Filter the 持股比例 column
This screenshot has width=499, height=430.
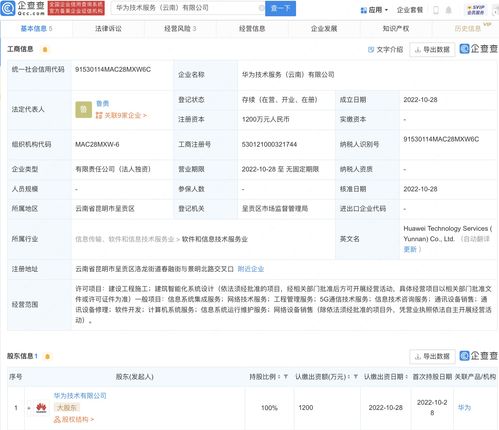click(286, 377)
